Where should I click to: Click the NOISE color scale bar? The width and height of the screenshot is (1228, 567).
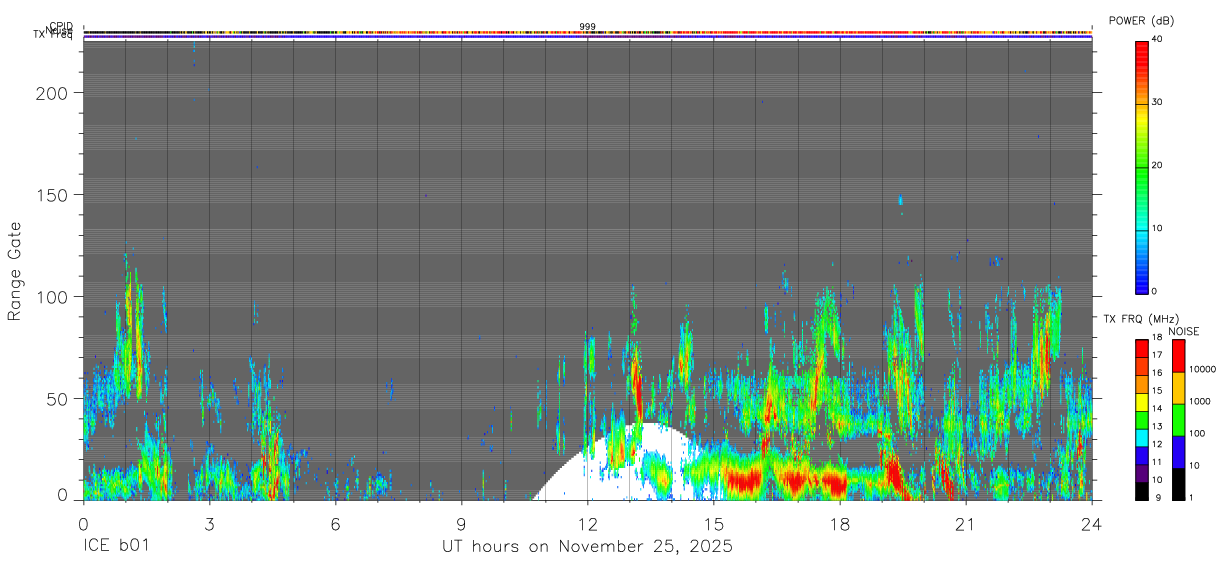tap(1178, 420)
